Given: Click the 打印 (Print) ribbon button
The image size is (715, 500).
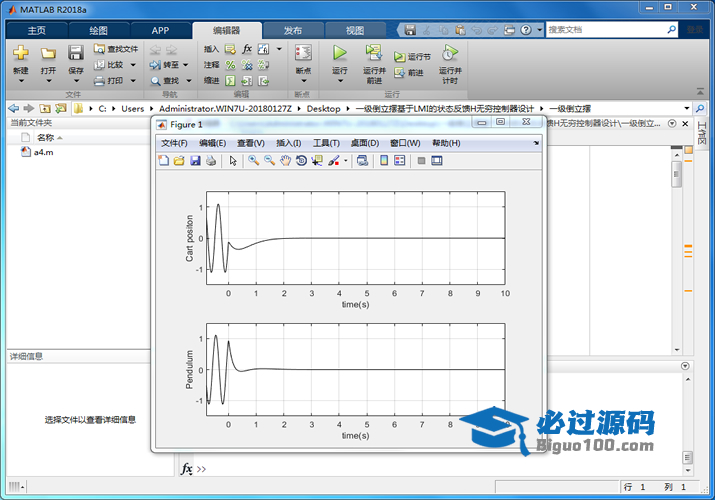Looking at the screenshot, I should (108, 81).
